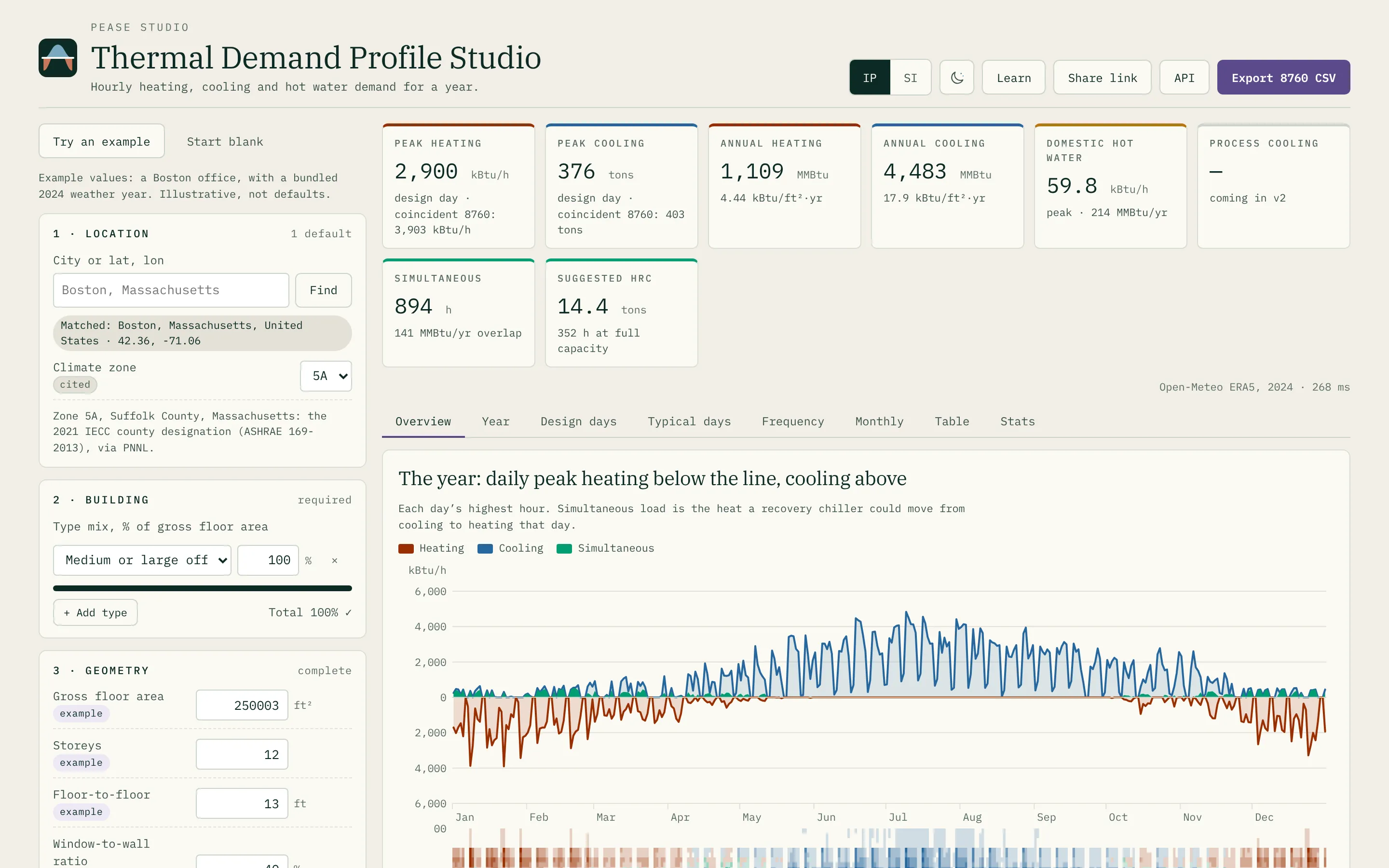Select the Peak Heating card
The width and height of the screenshot is (1389, 868).
(458, 186)
